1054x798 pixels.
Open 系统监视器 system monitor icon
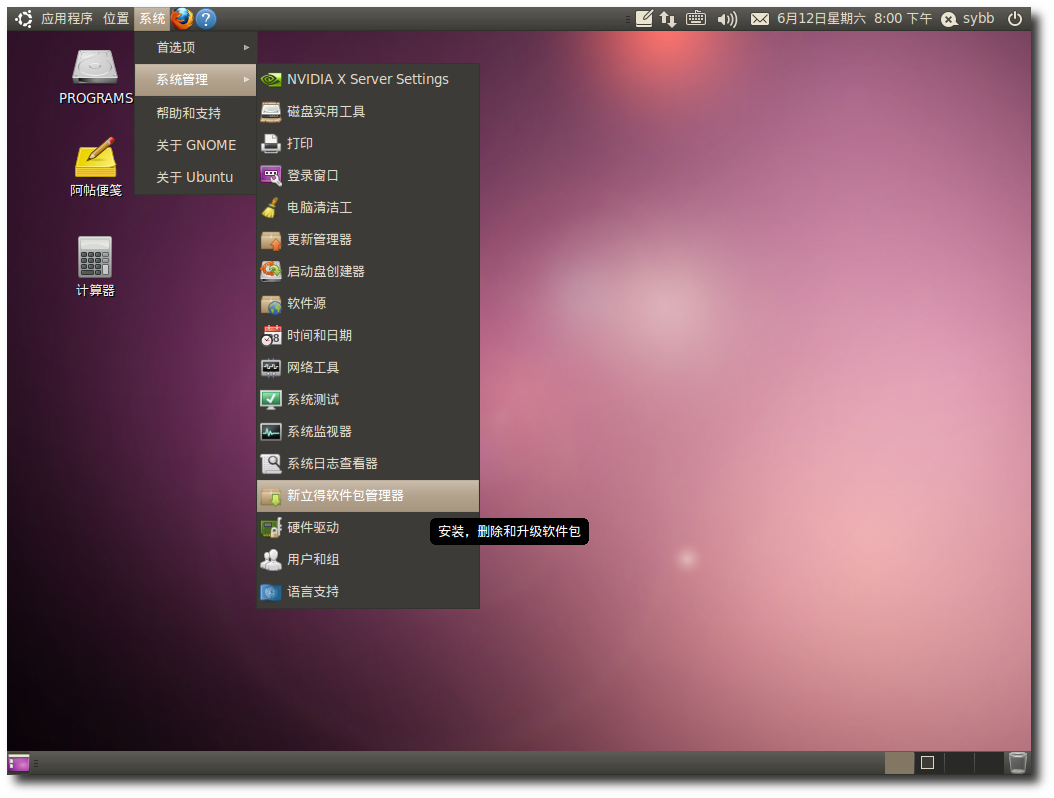[x=271, y=432]
